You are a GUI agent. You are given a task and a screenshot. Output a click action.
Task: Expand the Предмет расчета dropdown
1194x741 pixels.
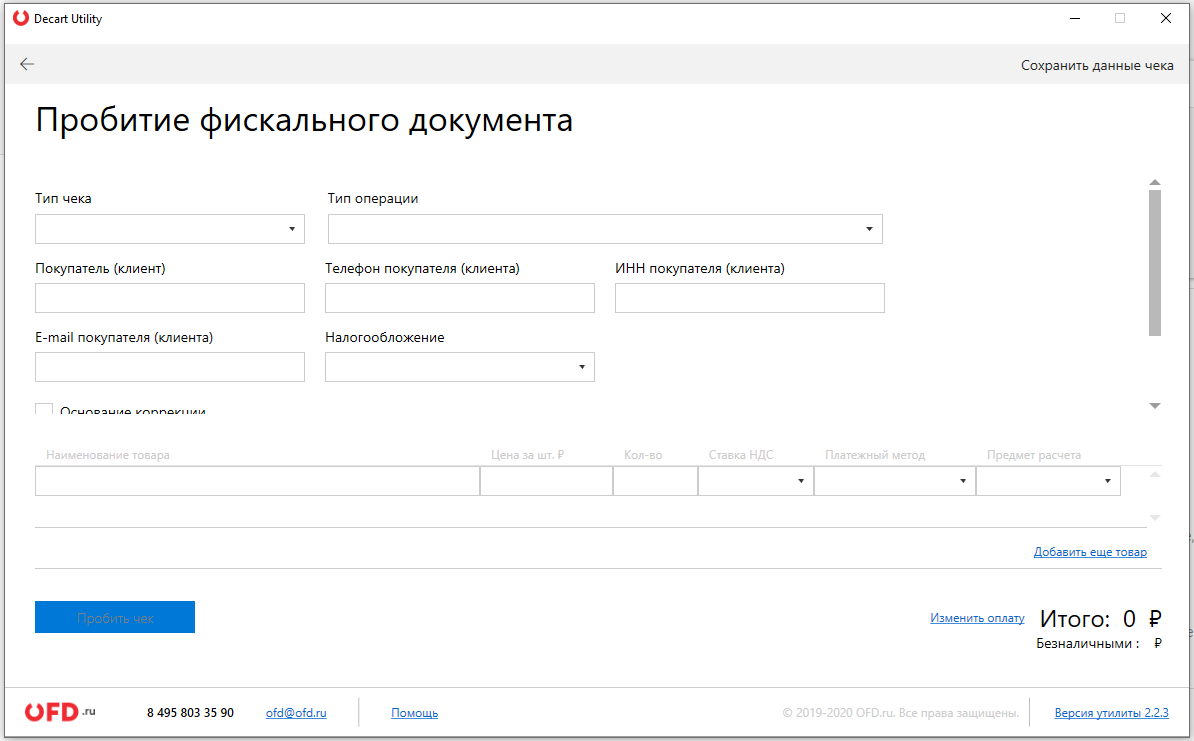click(x=1049, y=481)
